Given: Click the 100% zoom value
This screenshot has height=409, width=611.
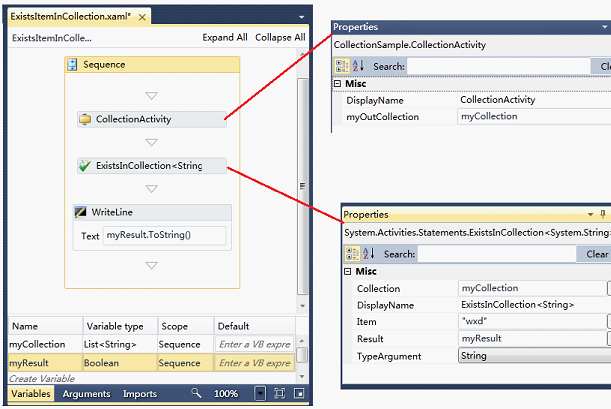Looking at the screenshot, I should (x=226, y=394).
